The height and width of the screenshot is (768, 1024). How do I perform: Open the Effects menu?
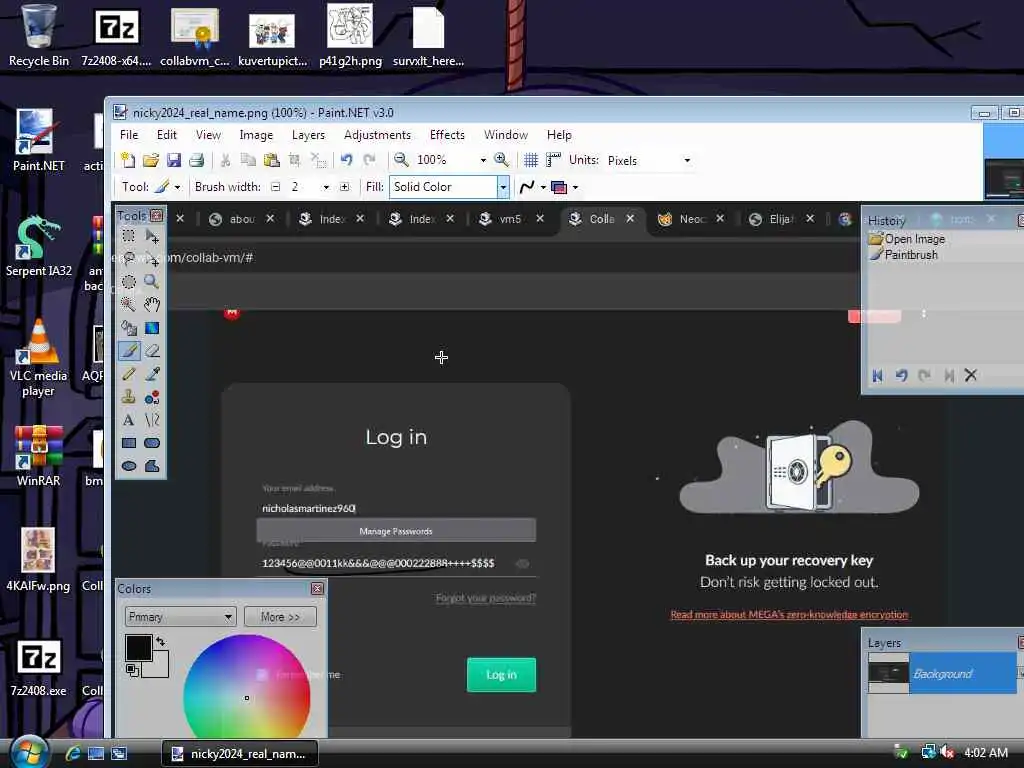point(447,135)
